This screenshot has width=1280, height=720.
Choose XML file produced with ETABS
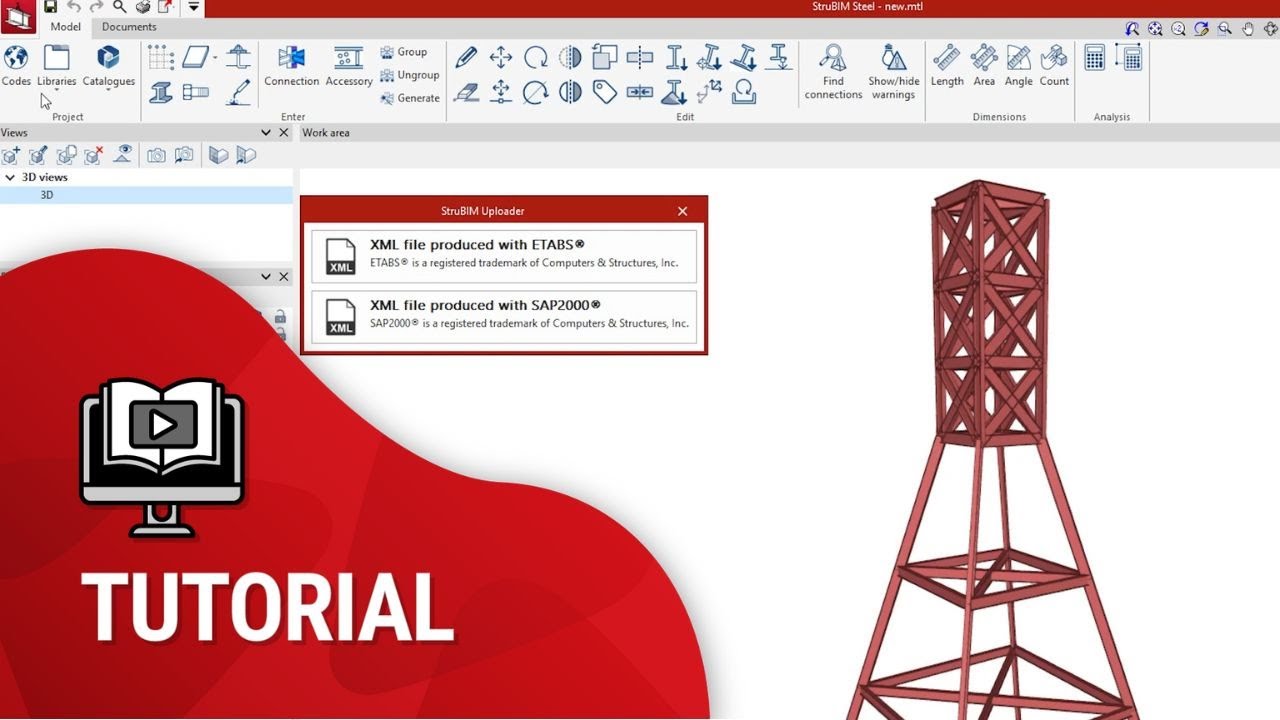point(504,256)
